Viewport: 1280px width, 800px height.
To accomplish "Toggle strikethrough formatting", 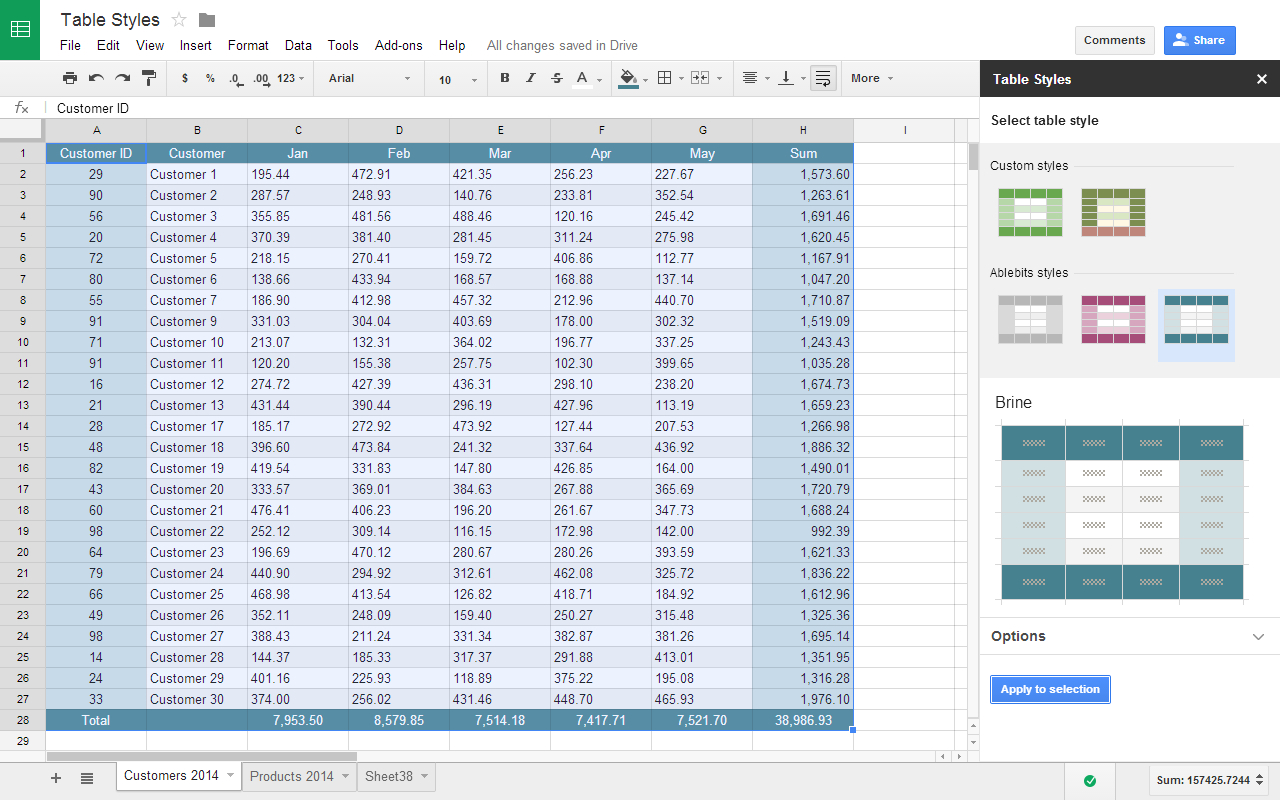I will pos(557,78).
